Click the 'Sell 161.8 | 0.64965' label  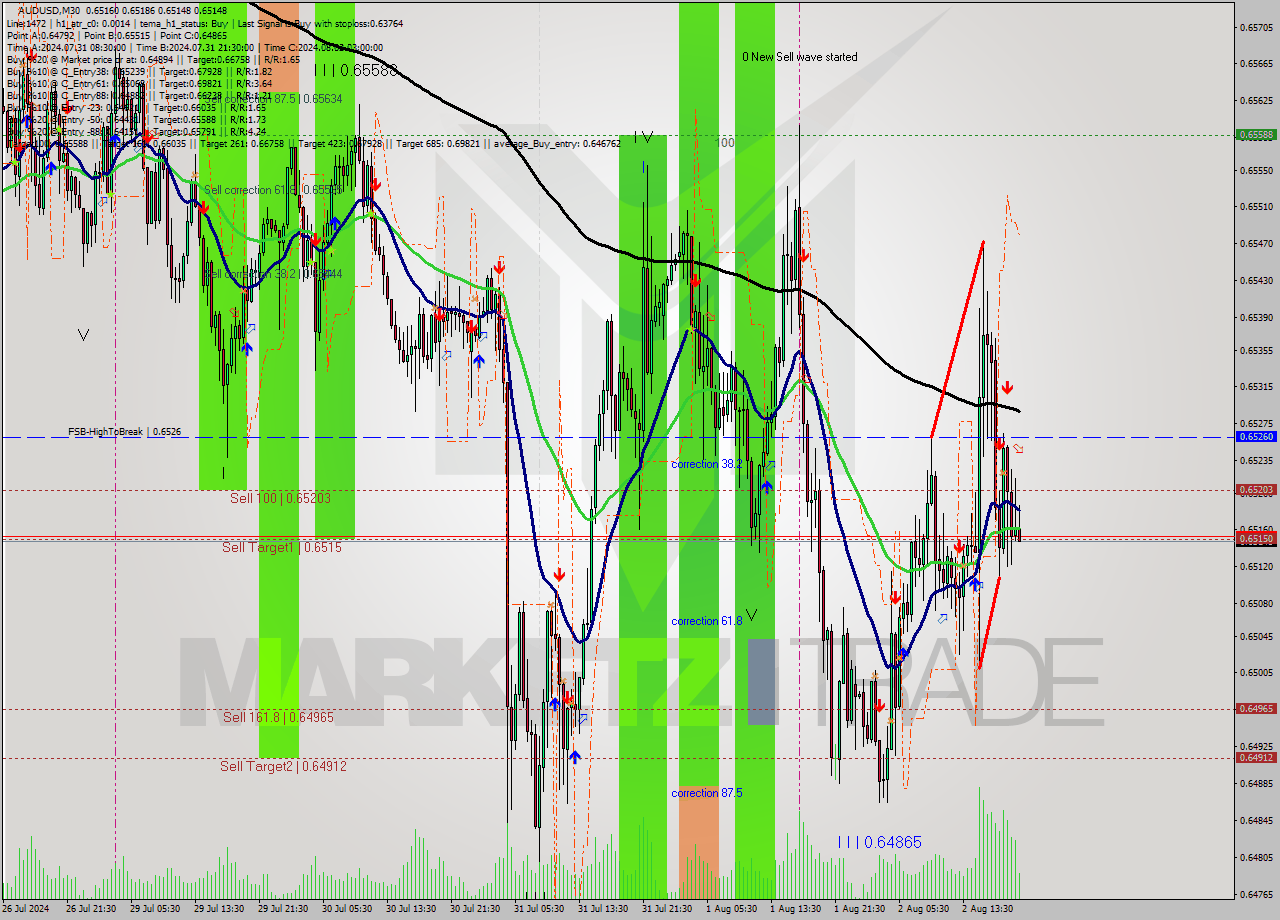[278, 717]
